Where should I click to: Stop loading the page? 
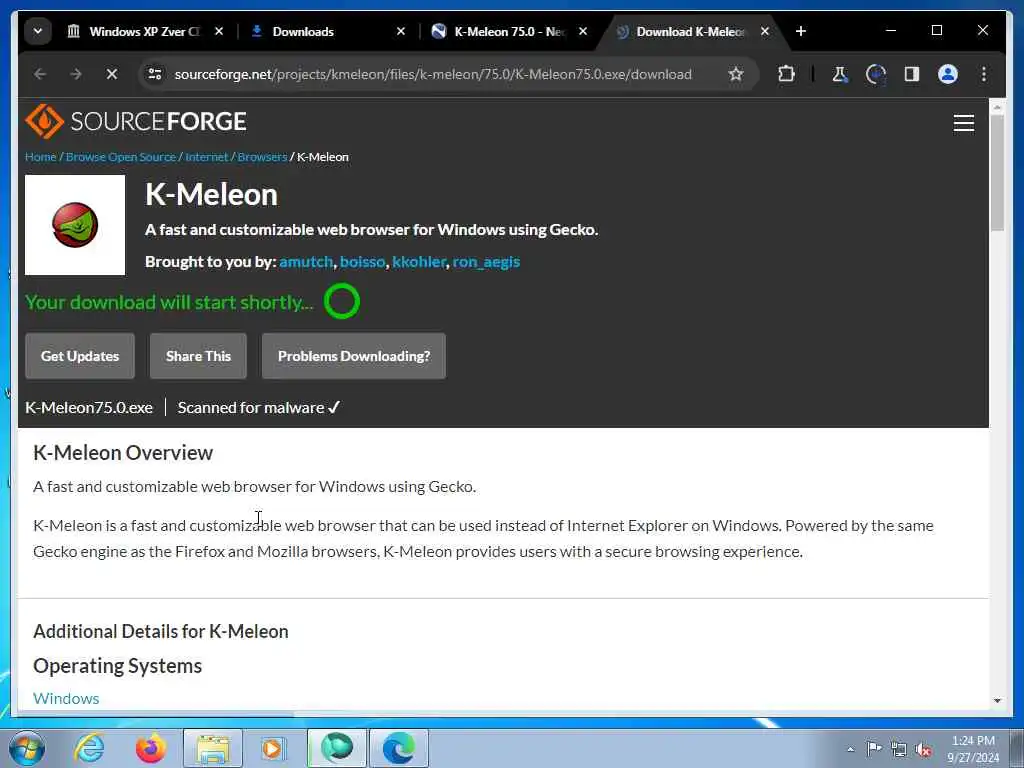(x=112, y=74)
